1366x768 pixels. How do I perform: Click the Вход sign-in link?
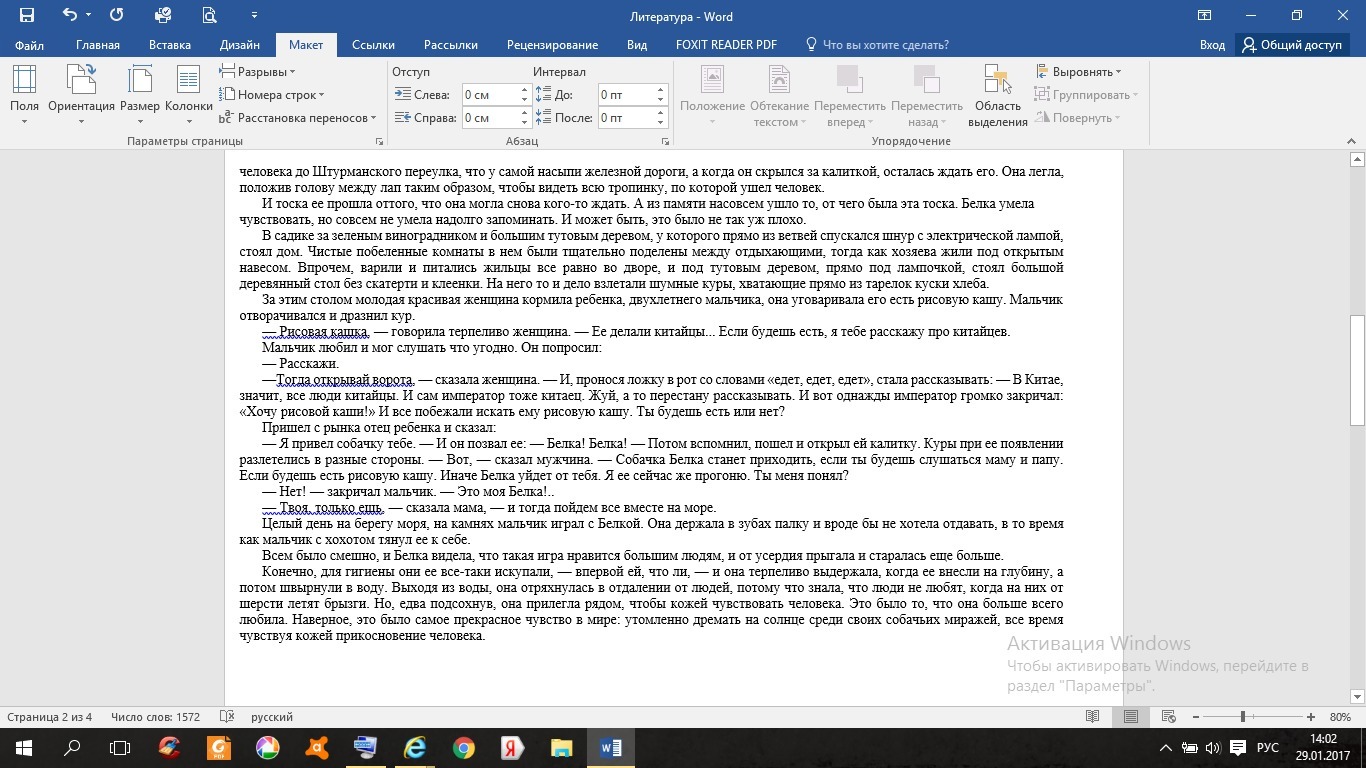pos(1212,45)
